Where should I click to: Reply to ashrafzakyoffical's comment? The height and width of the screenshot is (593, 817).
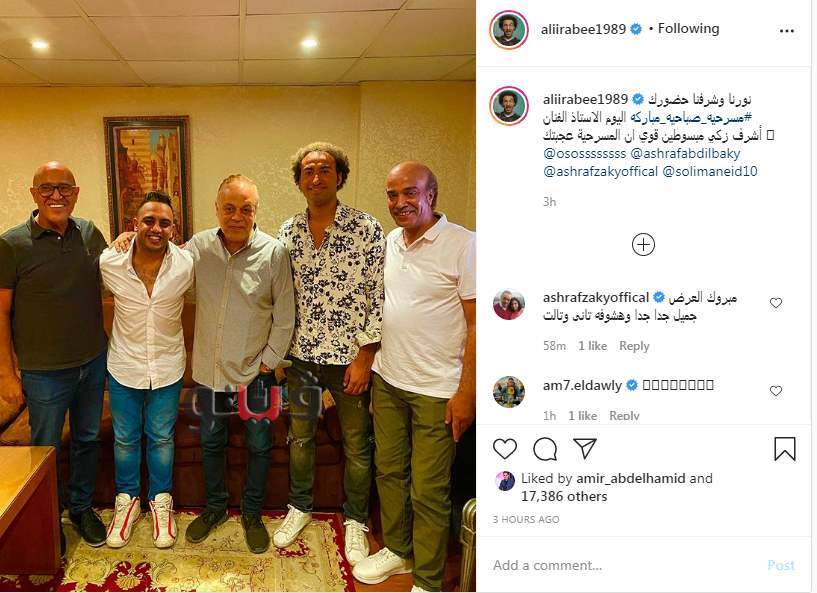point(634,346)
